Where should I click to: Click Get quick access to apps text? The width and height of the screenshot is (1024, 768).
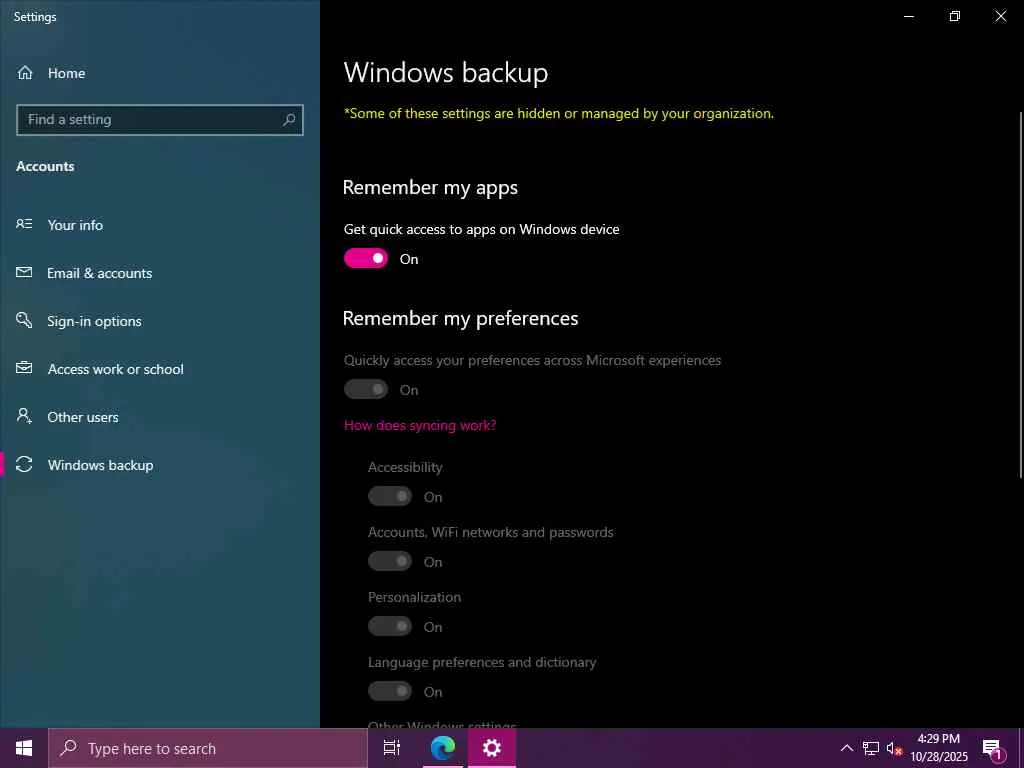click(482, 229)
